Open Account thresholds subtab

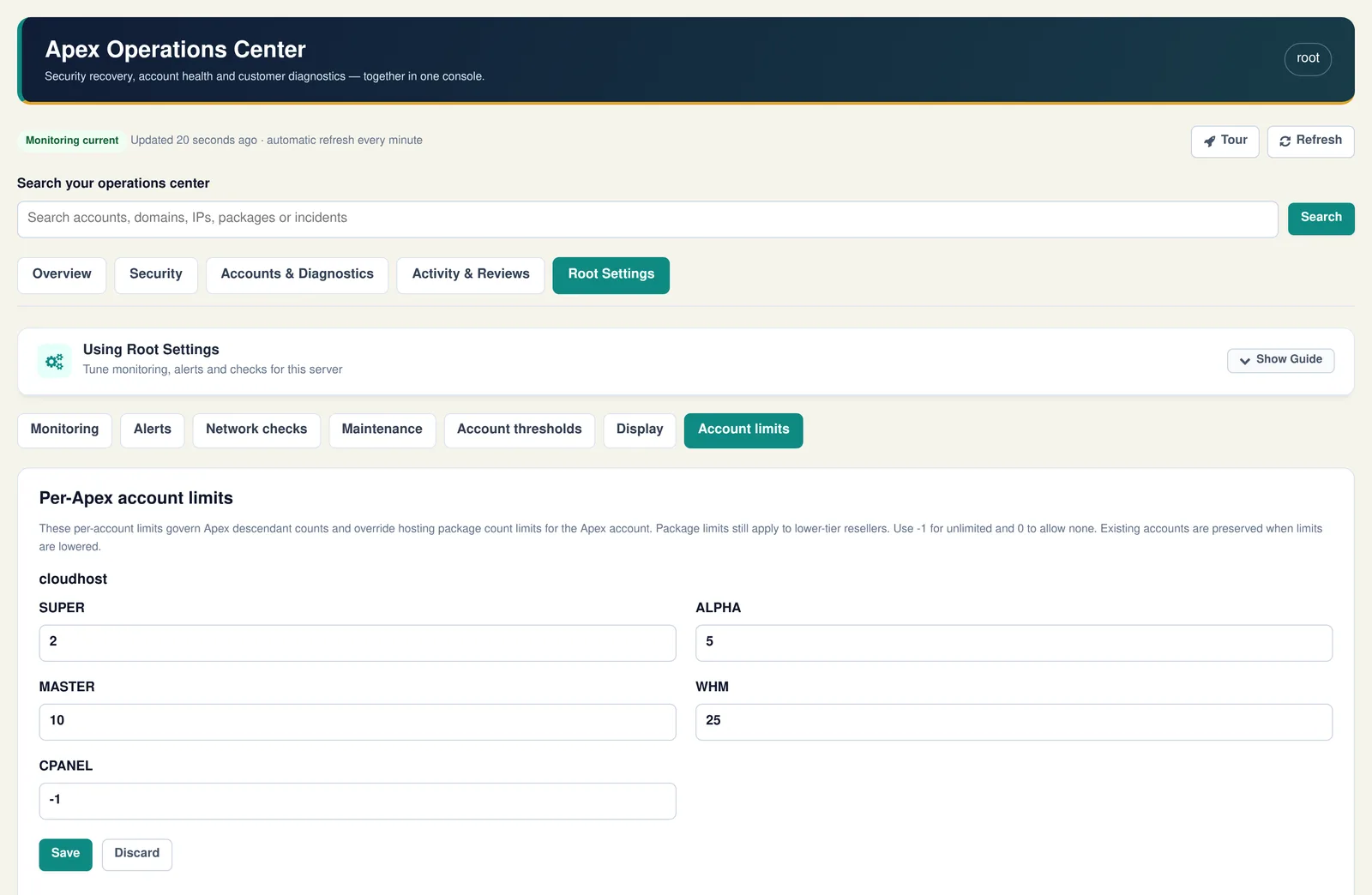pyautogui.click(x=520, y=430)
